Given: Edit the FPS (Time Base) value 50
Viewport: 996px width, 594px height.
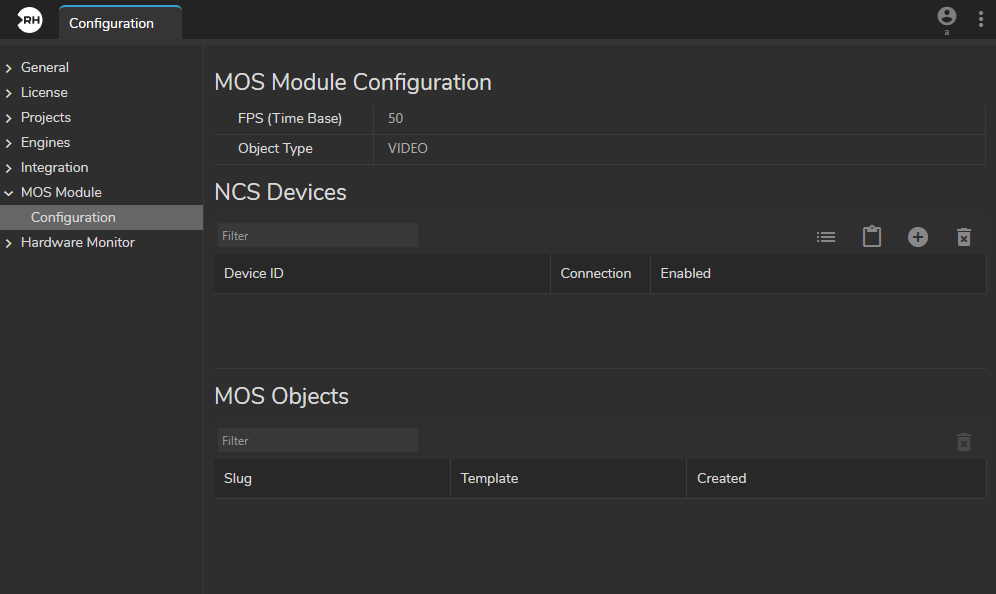Looking at the screenshot, I should coord(396,118).
